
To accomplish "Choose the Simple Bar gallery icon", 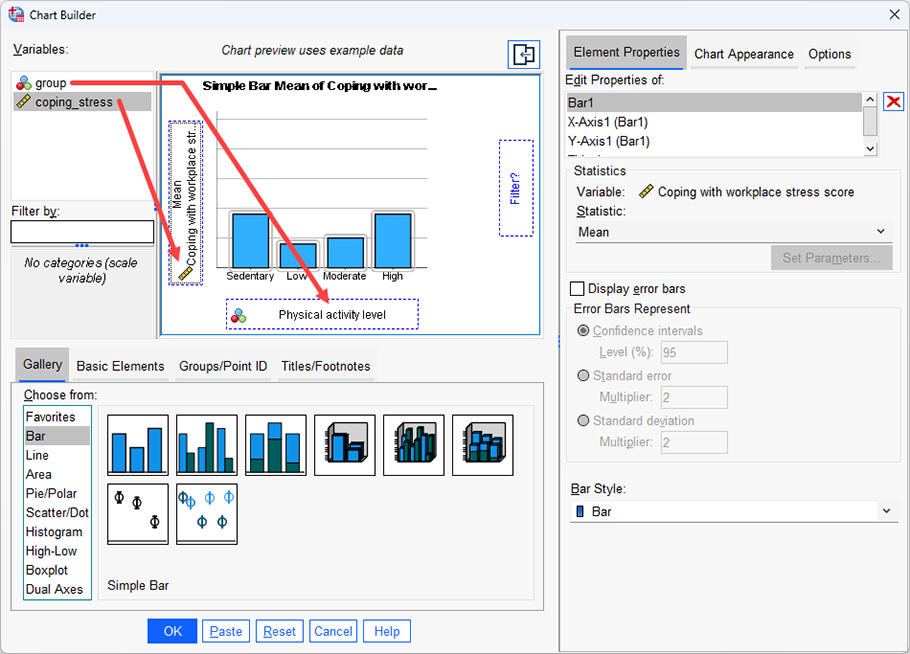I will coord(137,444).
